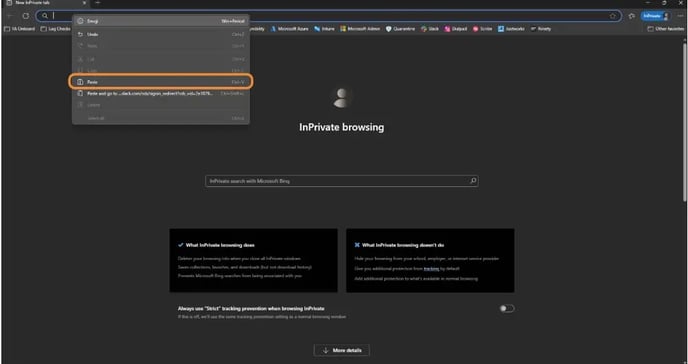Click the search icon in Bing search box
The width and height of the screenshot is (688, 364).
tap(473, 181)
